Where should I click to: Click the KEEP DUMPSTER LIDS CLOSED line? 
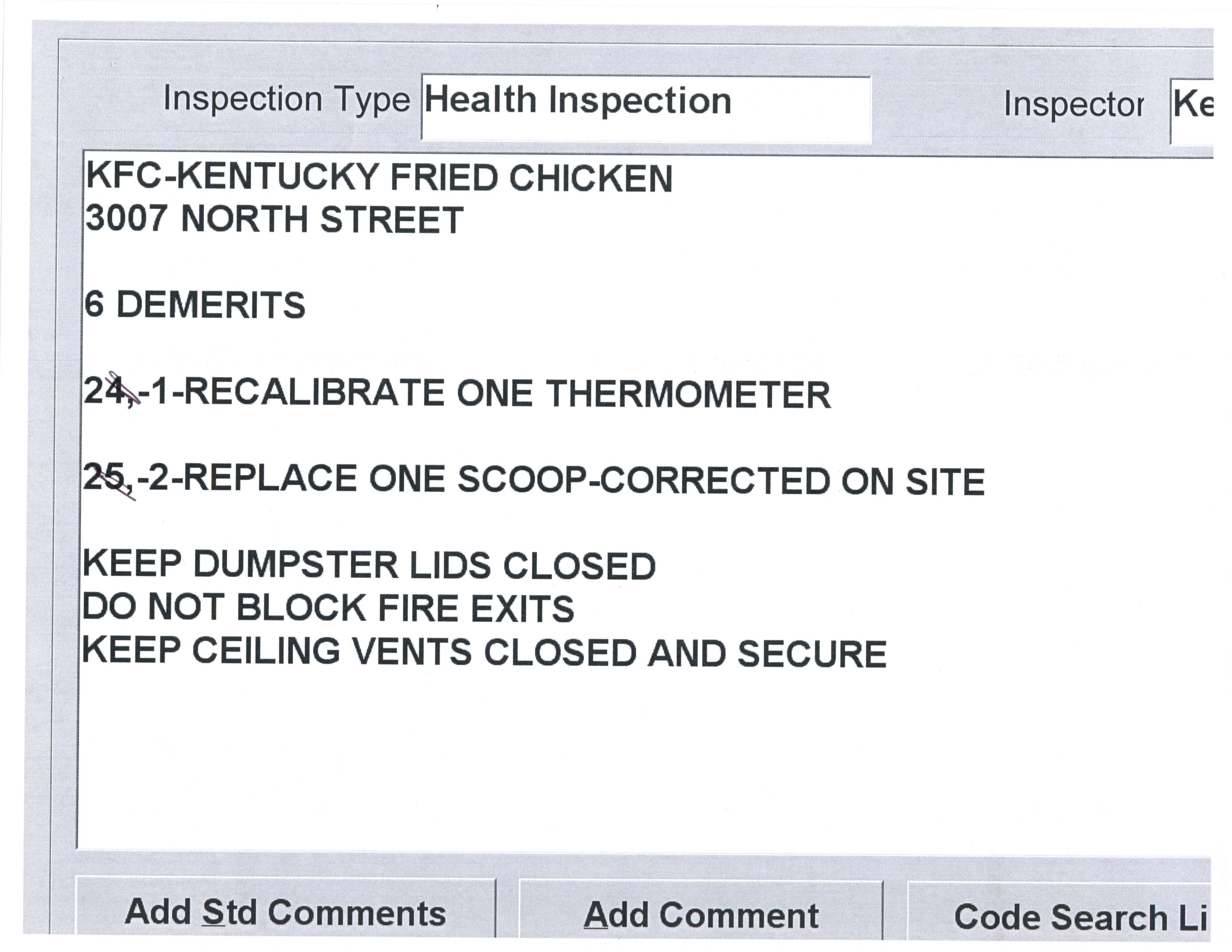tap(370, 565)
